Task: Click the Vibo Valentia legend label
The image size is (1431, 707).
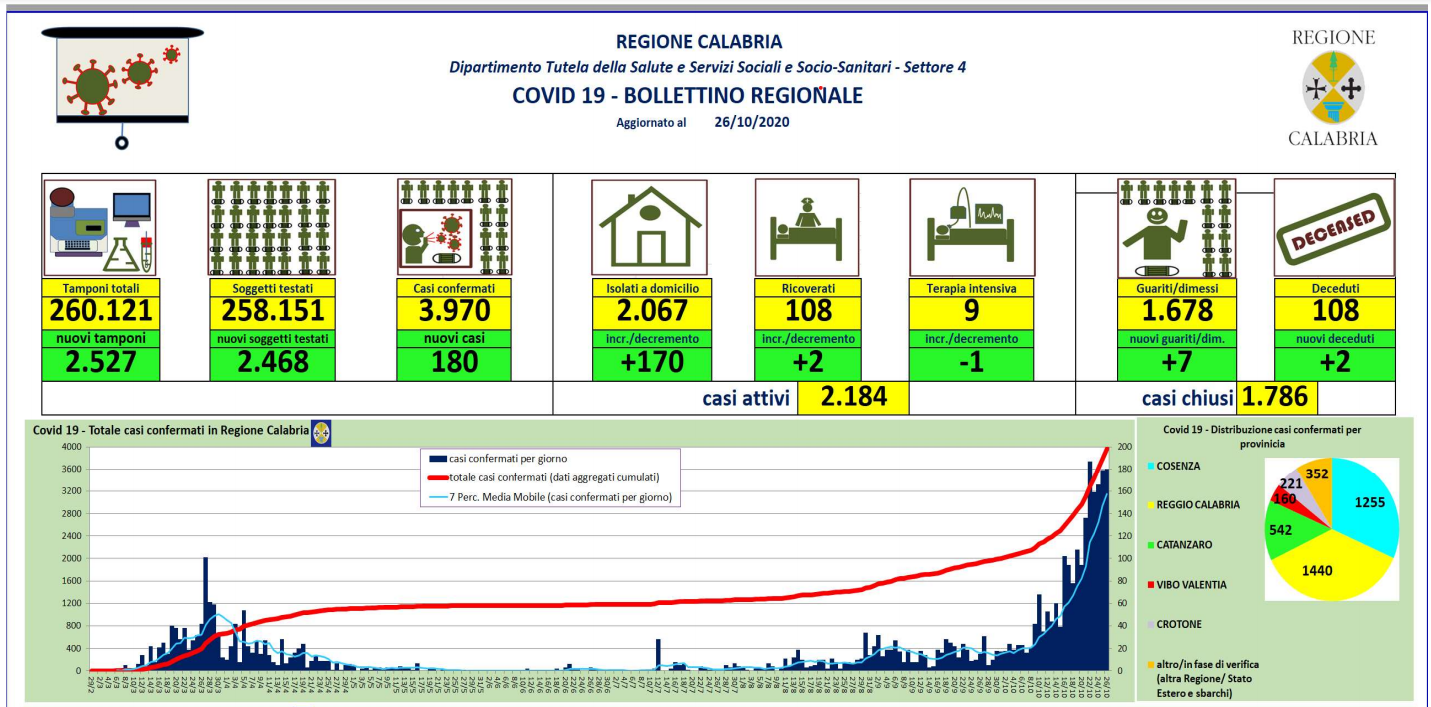Action: click(x=1194, y=584)
